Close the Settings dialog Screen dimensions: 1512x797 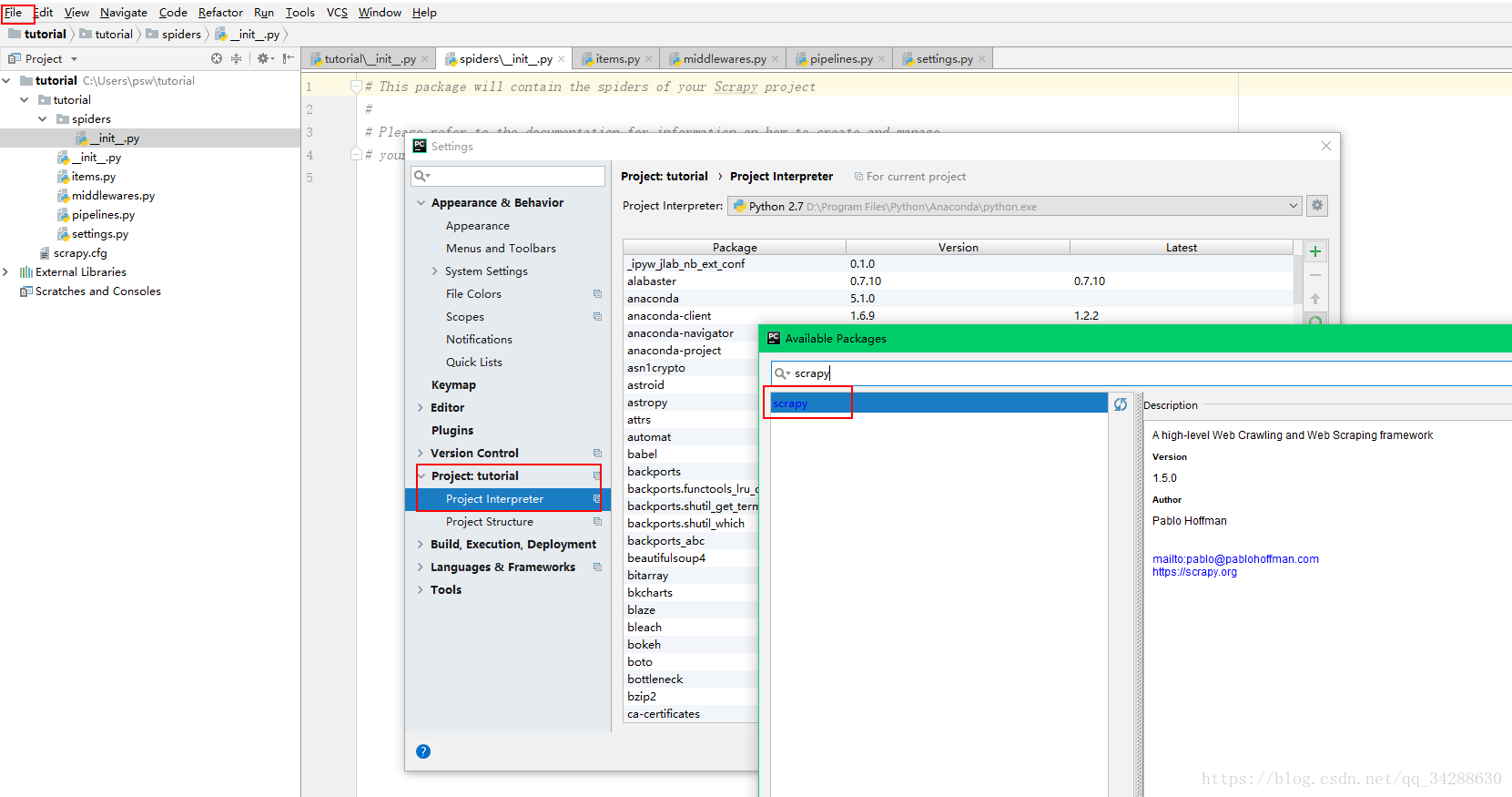1326,146
